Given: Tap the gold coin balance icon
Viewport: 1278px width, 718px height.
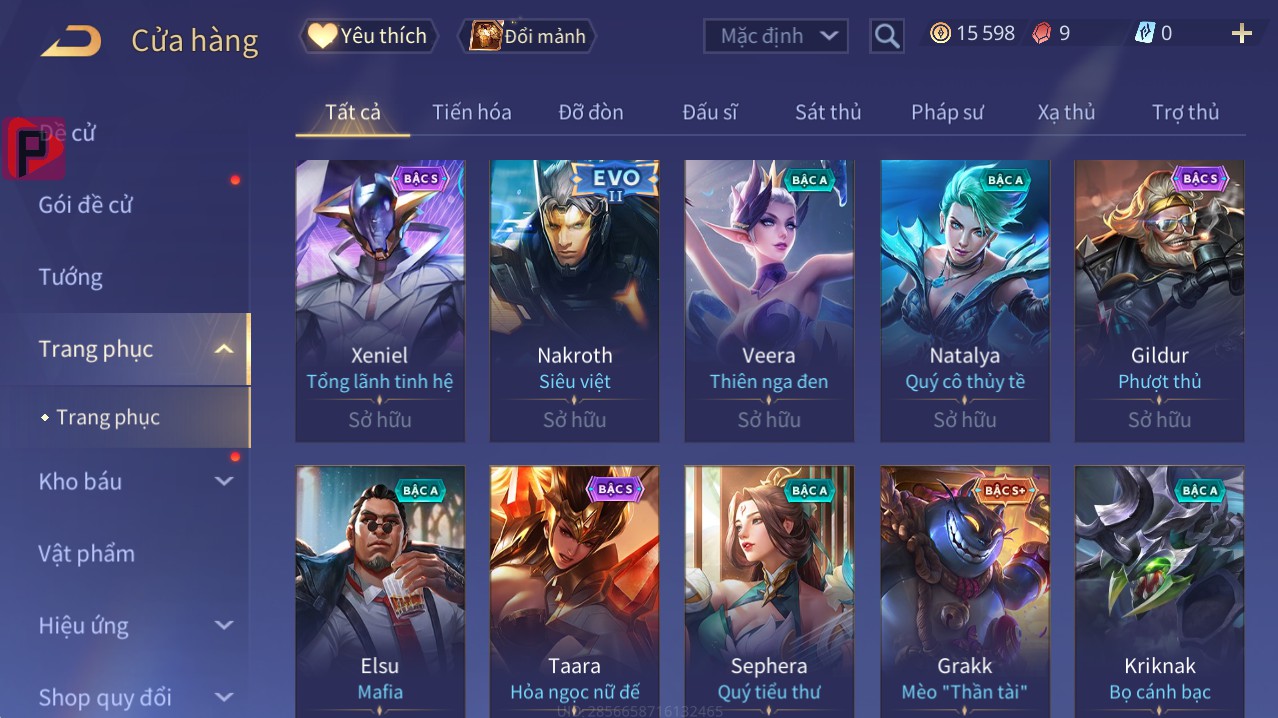Looking at the screenshot, I should pyautogui.click(x=940, y=34).
